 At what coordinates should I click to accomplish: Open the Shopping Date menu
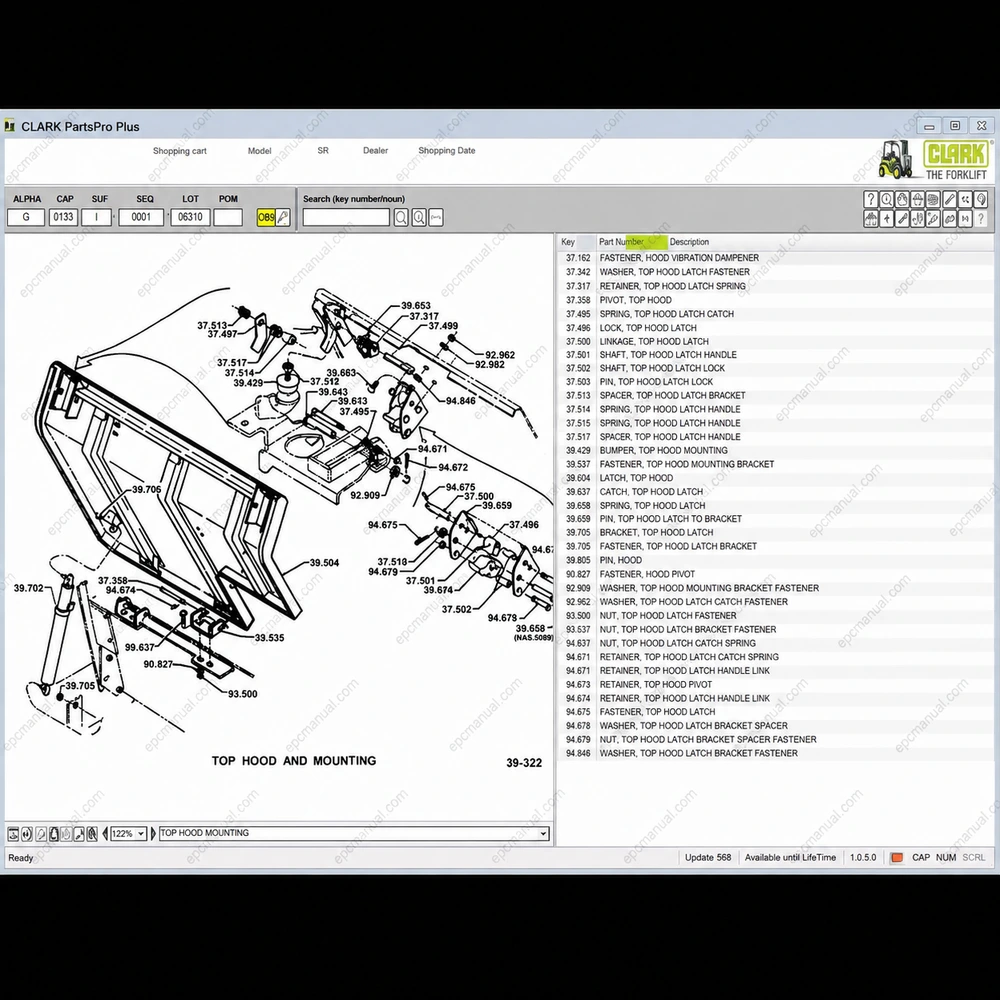coord(447,151)
